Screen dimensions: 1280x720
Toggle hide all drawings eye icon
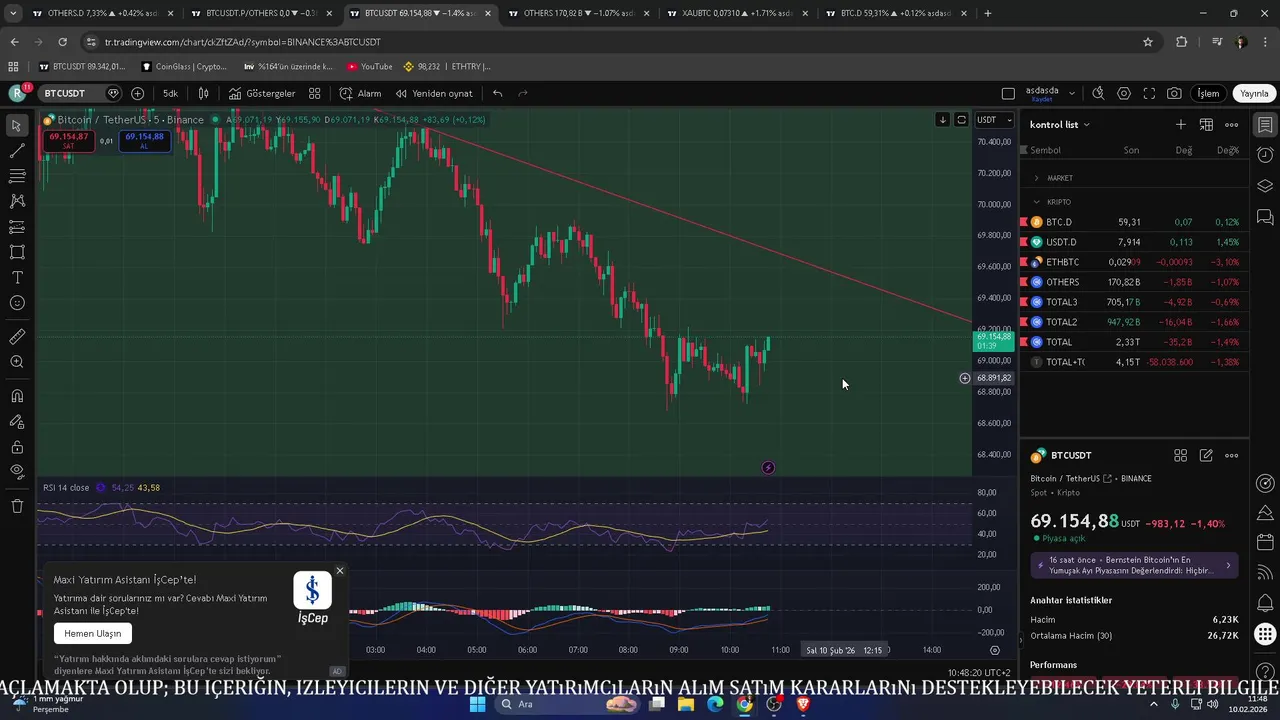click(x=16, y=472)
